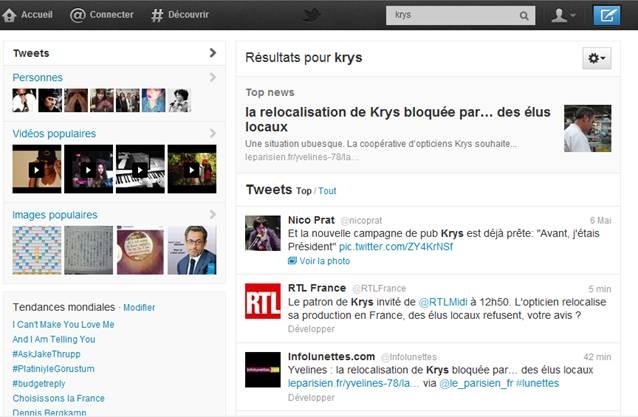Viewport: 638px width, 417px height.
Task: Play the fourth popular video
Action: [x=192, y=169]
